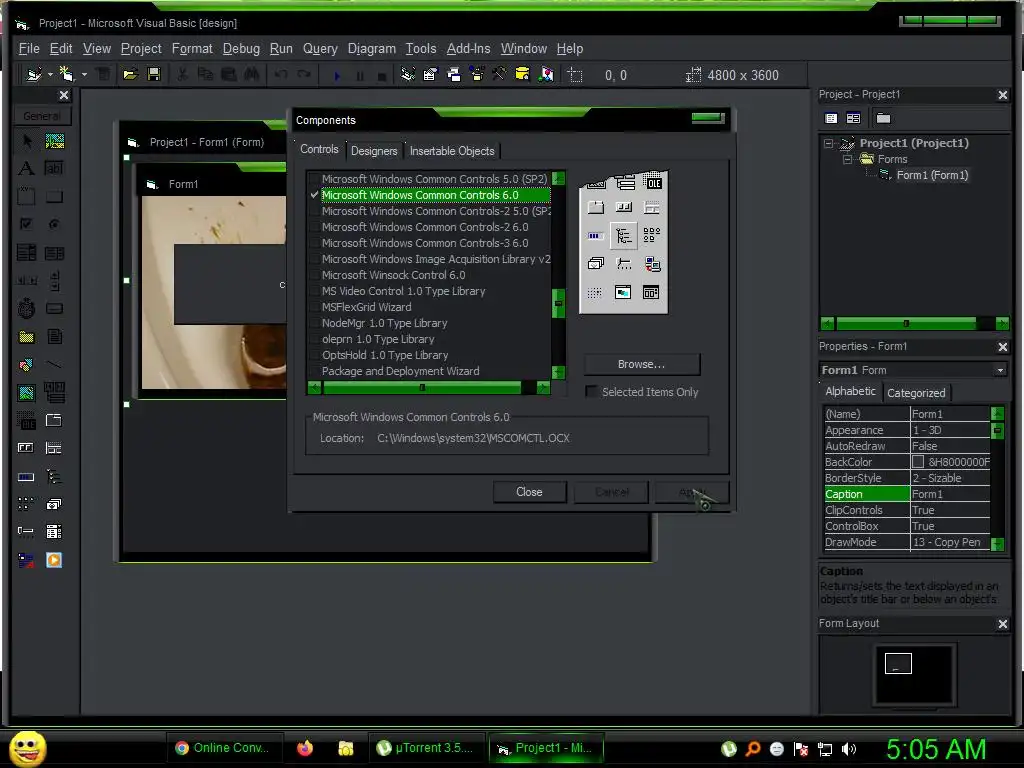This screenshot has height=768, width=1024.
Task: Click the Object Browser toolbar icon
Action: pos(477,74)
